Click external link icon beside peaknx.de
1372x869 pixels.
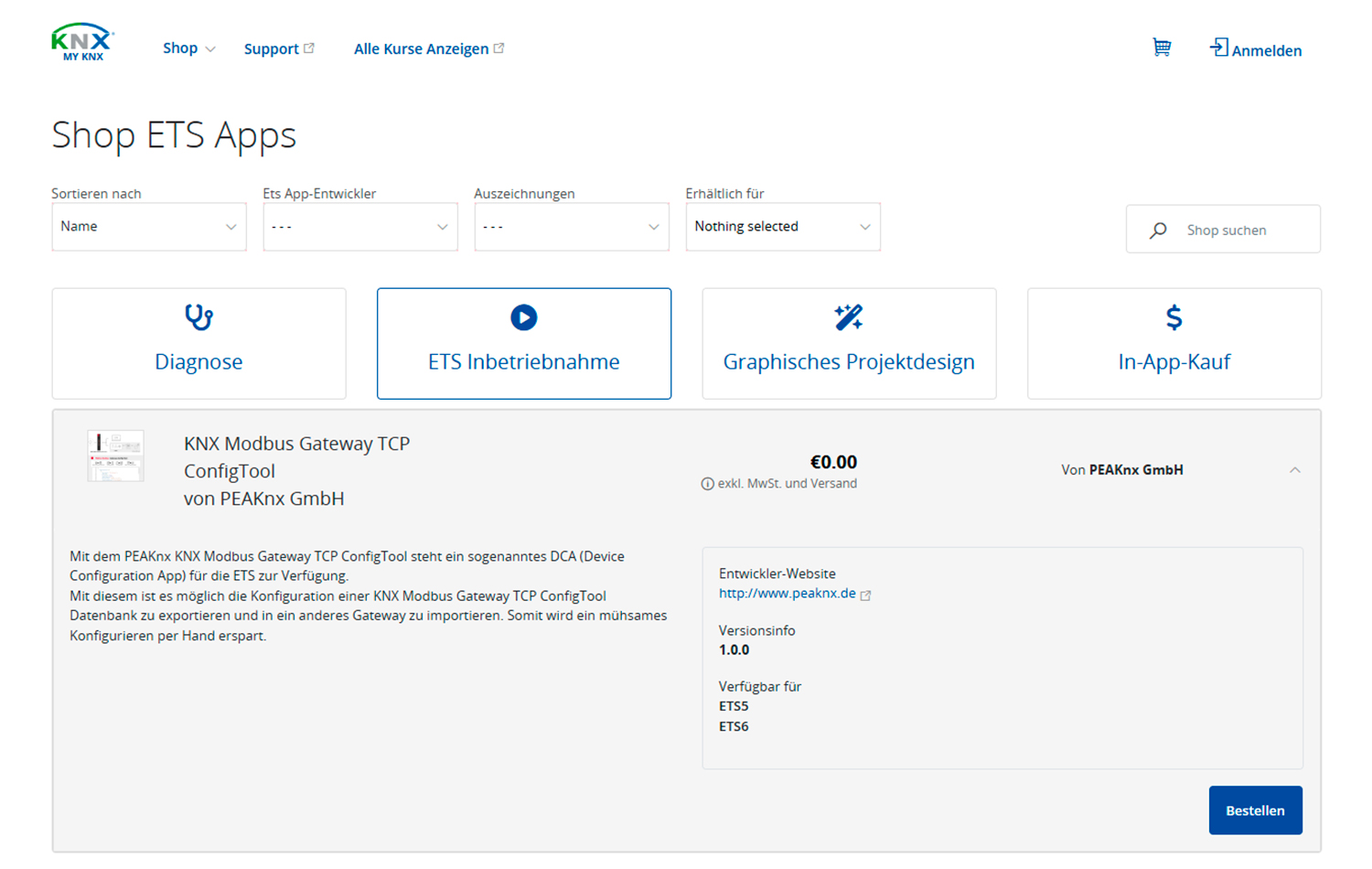865,595
